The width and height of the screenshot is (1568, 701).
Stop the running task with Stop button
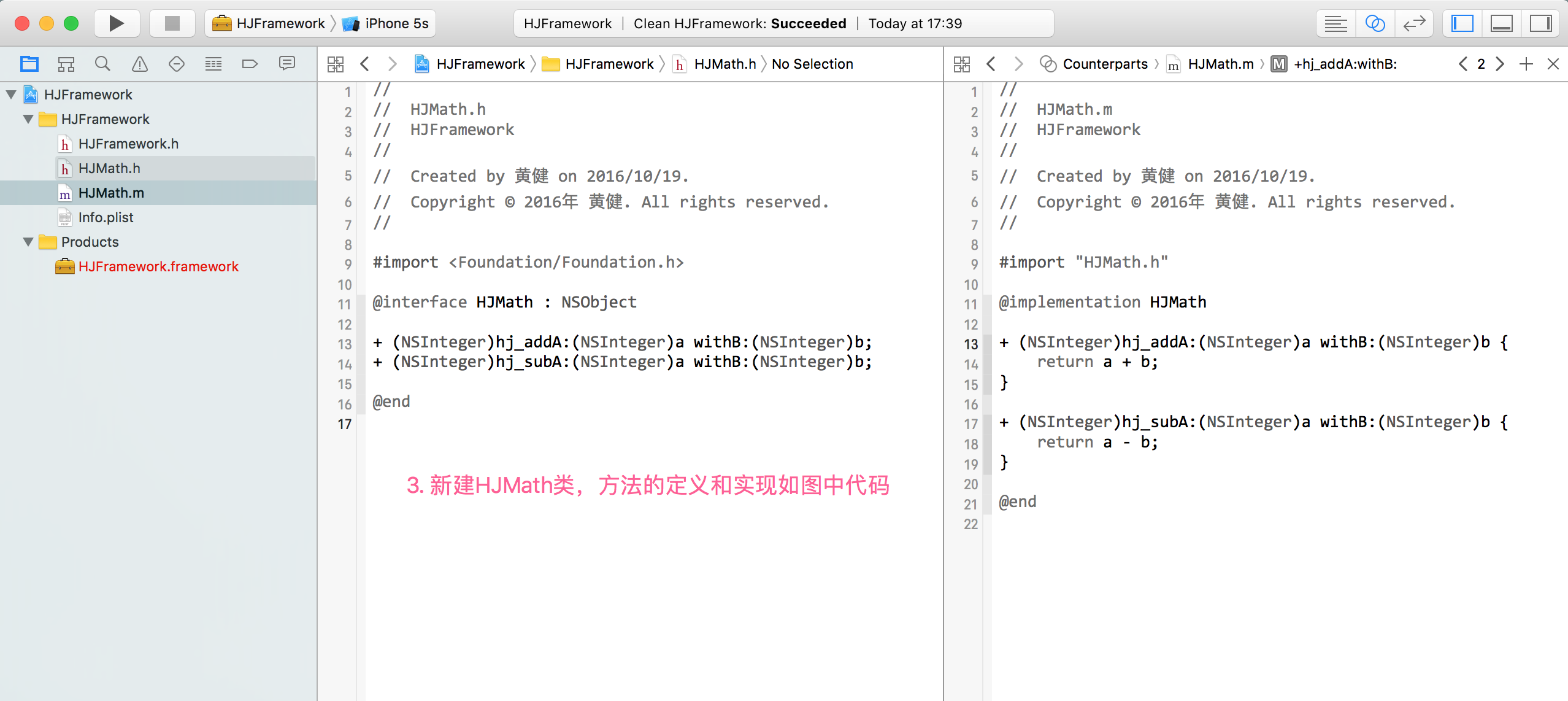pos(172,23)
